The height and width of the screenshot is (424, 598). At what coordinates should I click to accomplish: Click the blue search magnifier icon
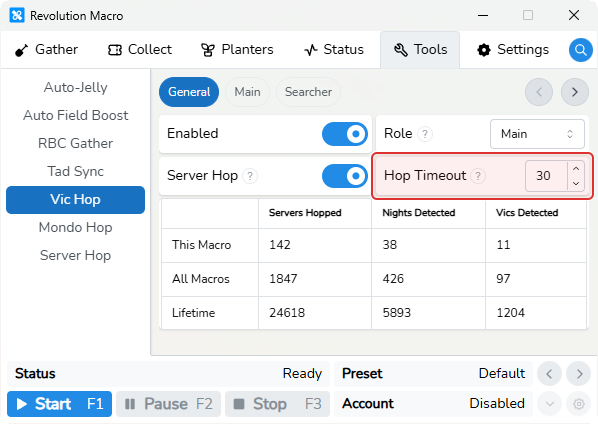580,50
